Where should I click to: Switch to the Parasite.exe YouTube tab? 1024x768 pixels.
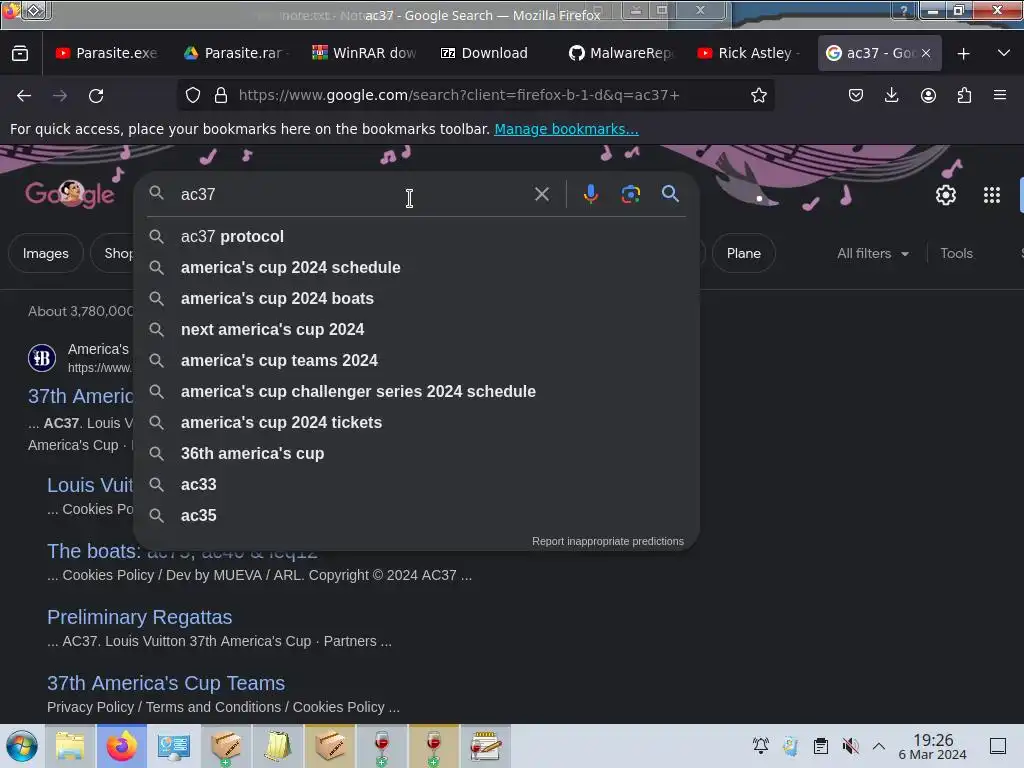107,53
